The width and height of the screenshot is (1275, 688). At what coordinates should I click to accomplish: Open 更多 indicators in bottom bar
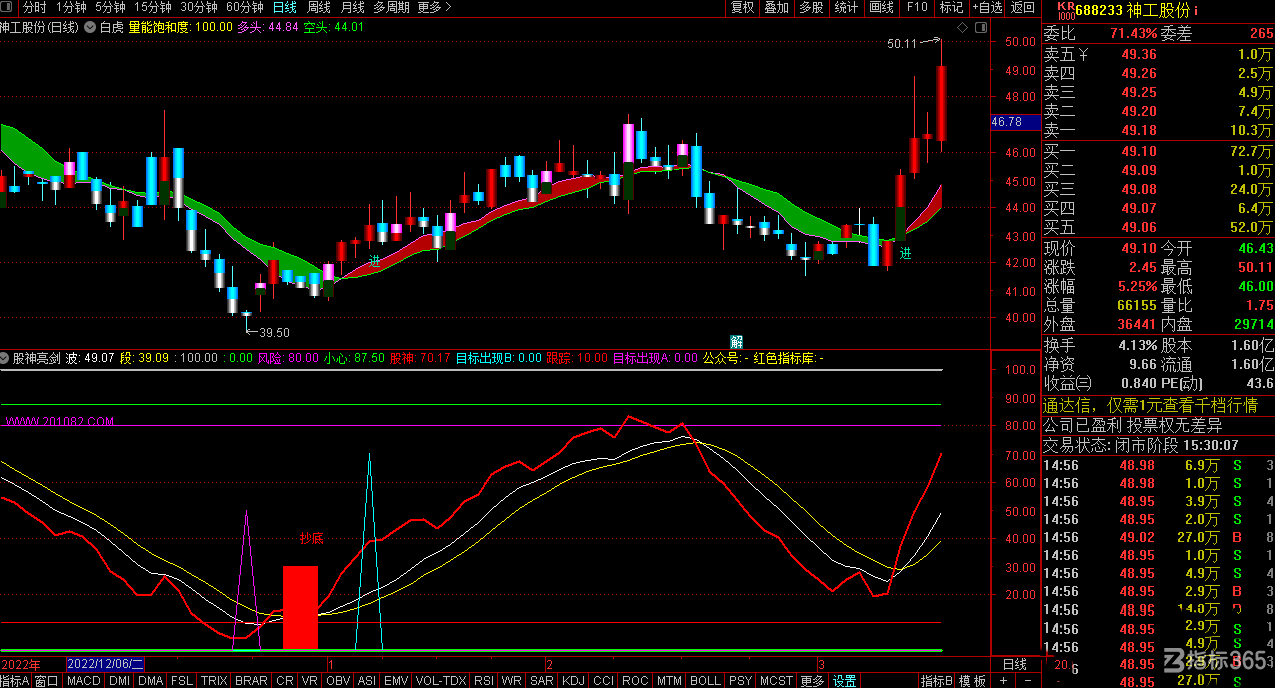tap(813, 681)
